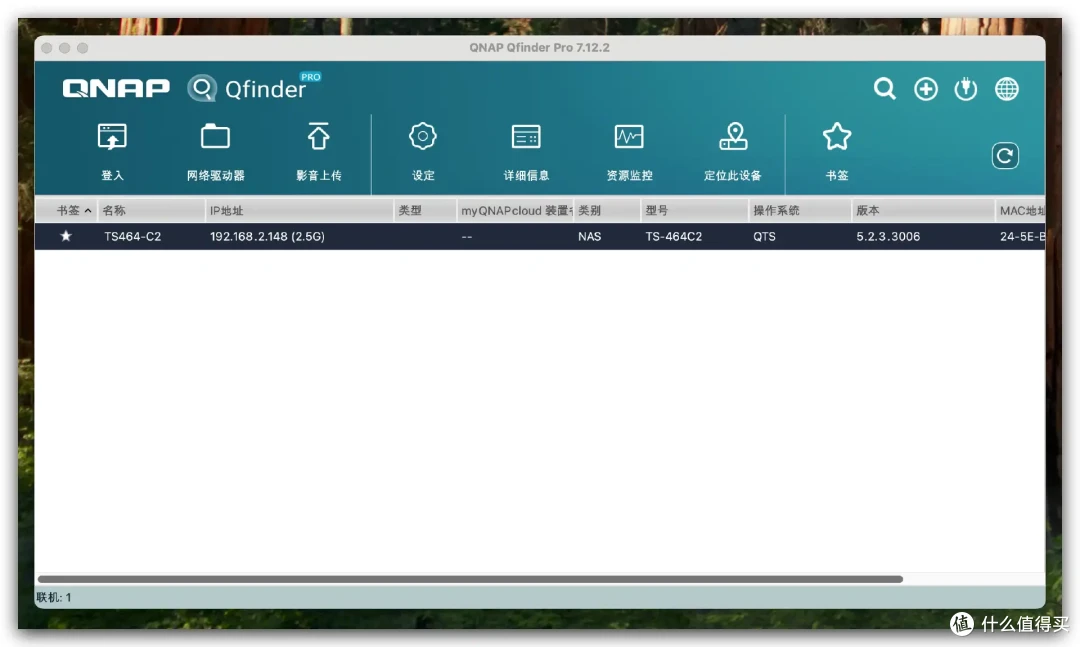Open 资源监控 resource monitor
Viewport: 1080px width, 647px height.
point(629,136)
